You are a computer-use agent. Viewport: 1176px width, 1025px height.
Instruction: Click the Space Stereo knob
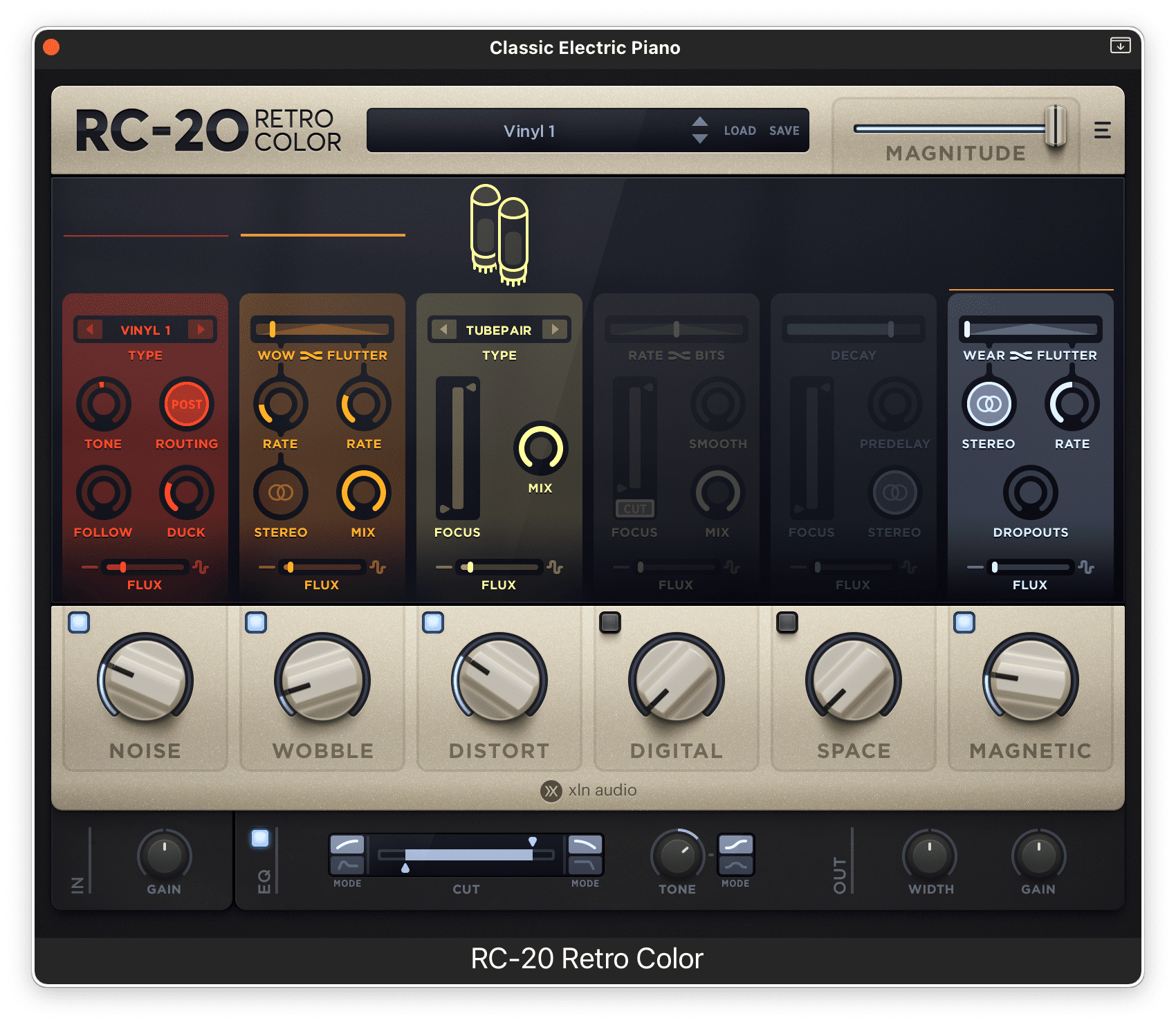[894, 492]
